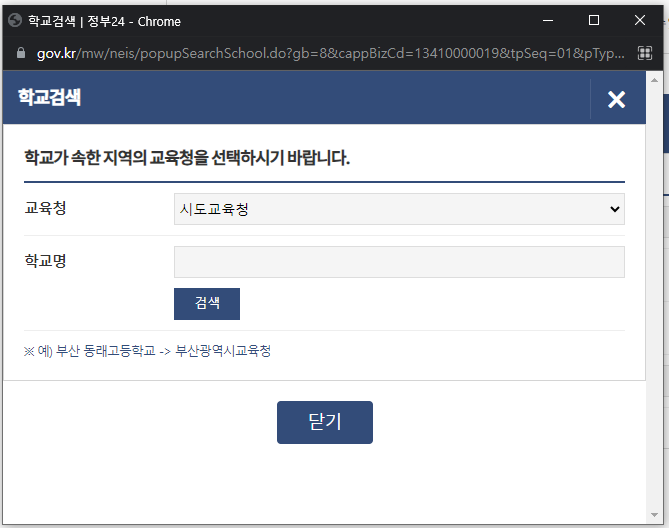Click the 부산 동래고등학교 example hint text
The image size is (669, 528).
147,351
